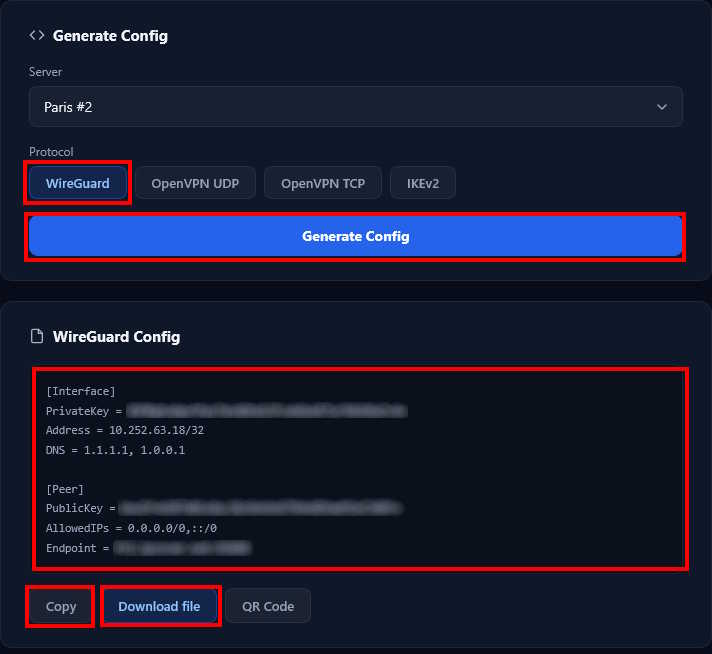Click the code brackets icon beside Generate Config
The image size is (712, 654).
coord(37,35)
